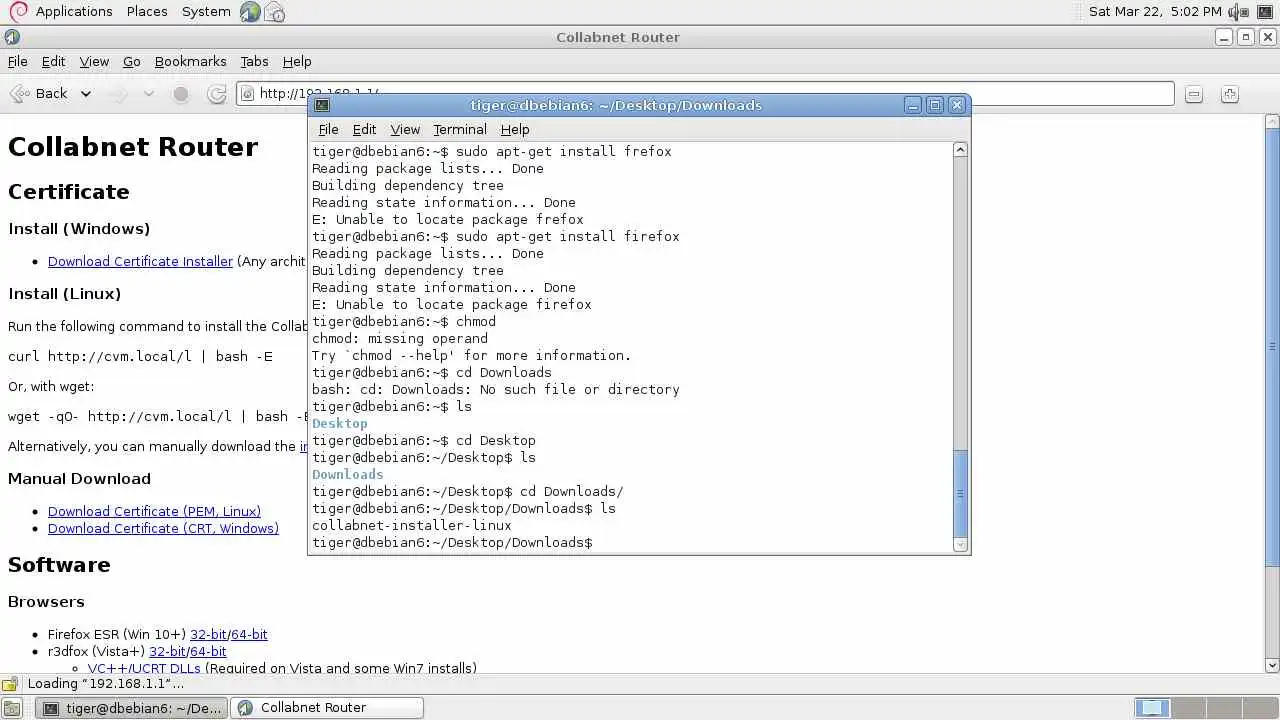Open the volume control speaker icon
Viewport: 1280px width, 720px height.
click(x=1237, y=12)
